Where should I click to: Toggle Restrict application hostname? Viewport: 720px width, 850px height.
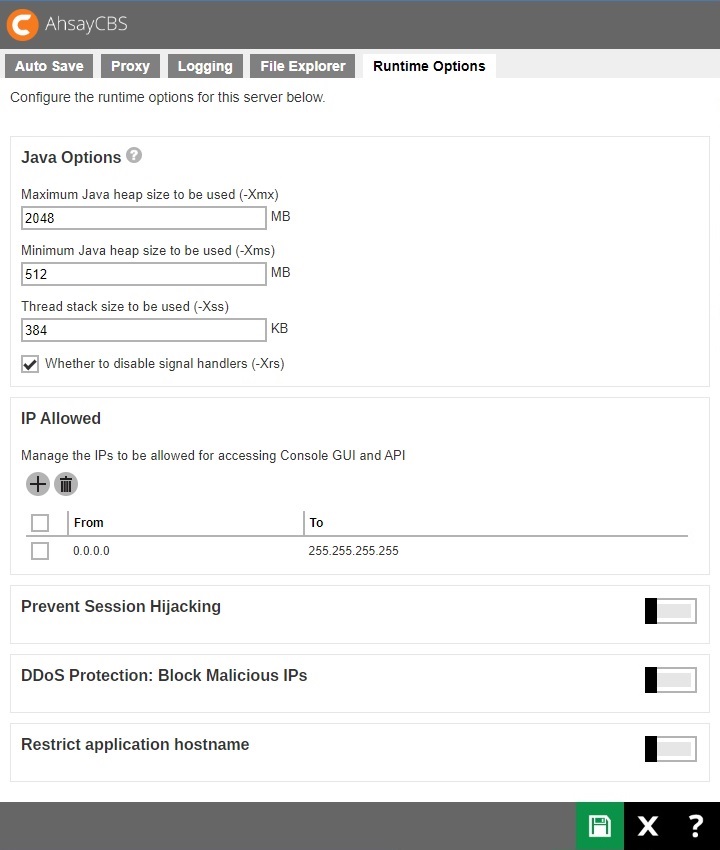tap(670, 748)
